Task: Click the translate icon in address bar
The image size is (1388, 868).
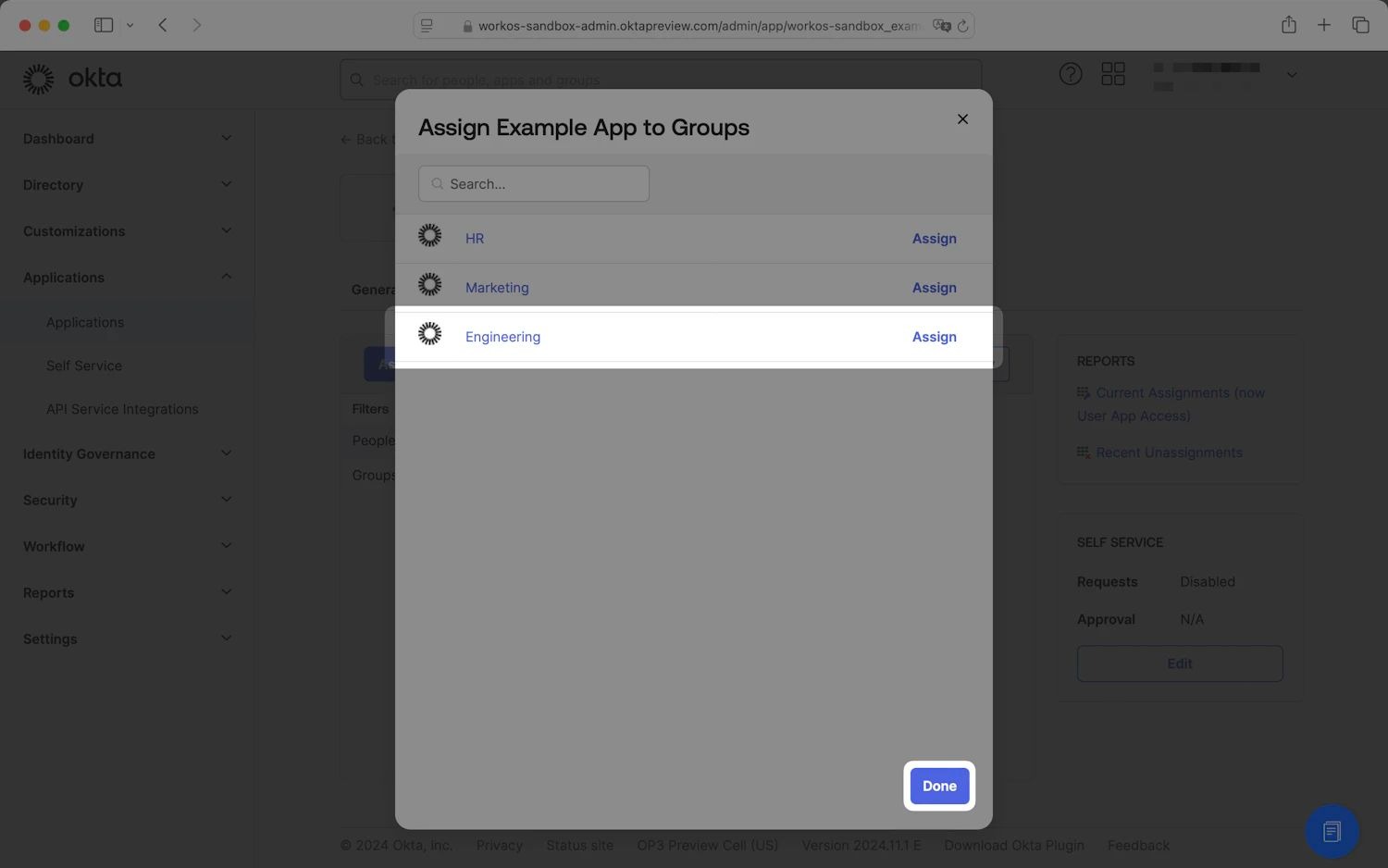Action: (942, 26)
